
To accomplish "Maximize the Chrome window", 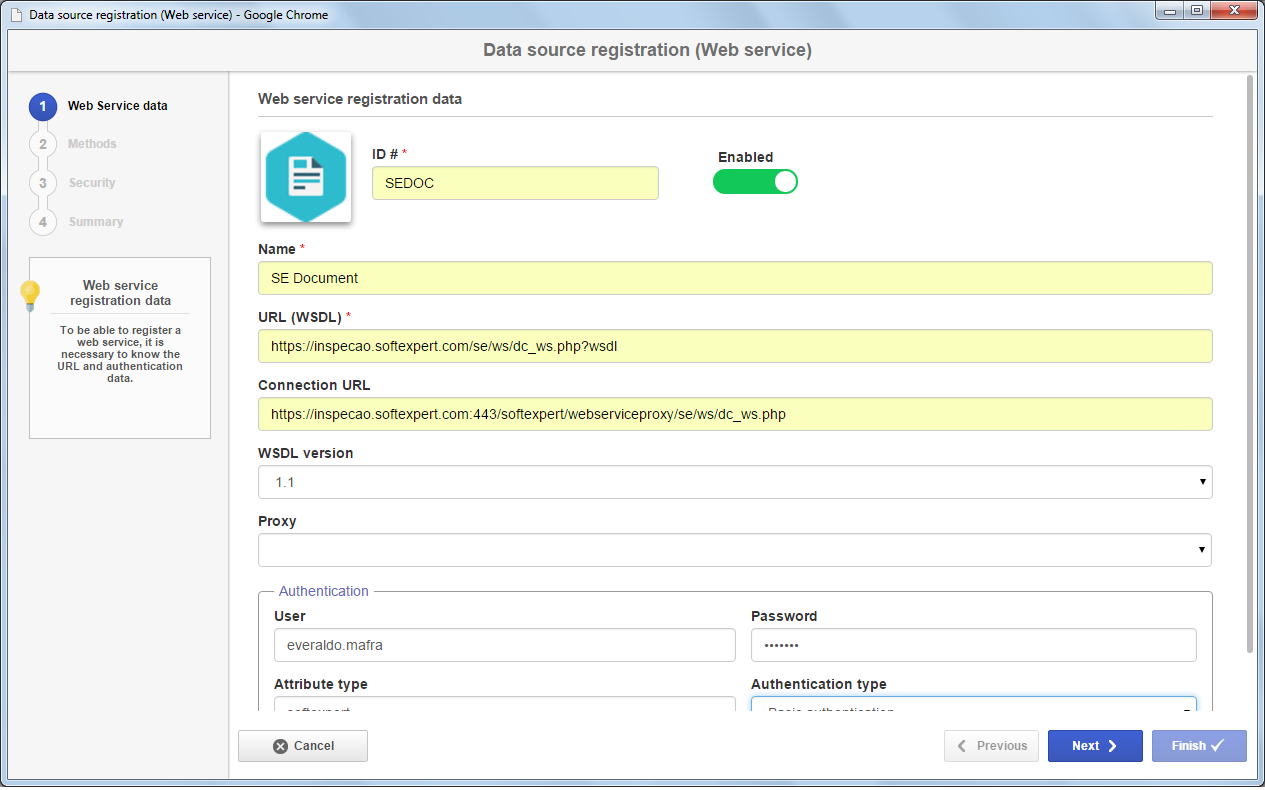I will [1197, 10].
